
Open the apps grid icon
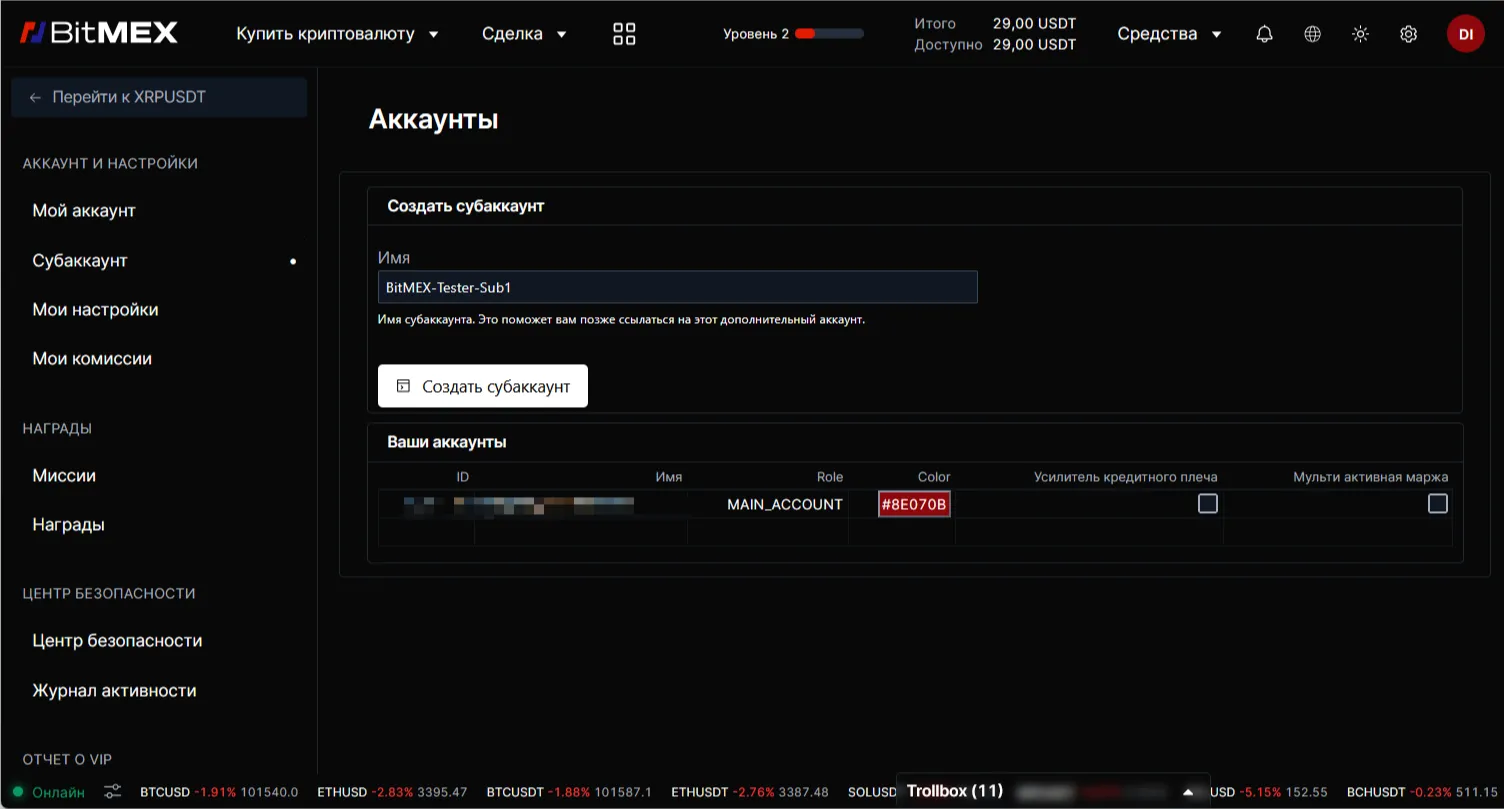[624, 34]
